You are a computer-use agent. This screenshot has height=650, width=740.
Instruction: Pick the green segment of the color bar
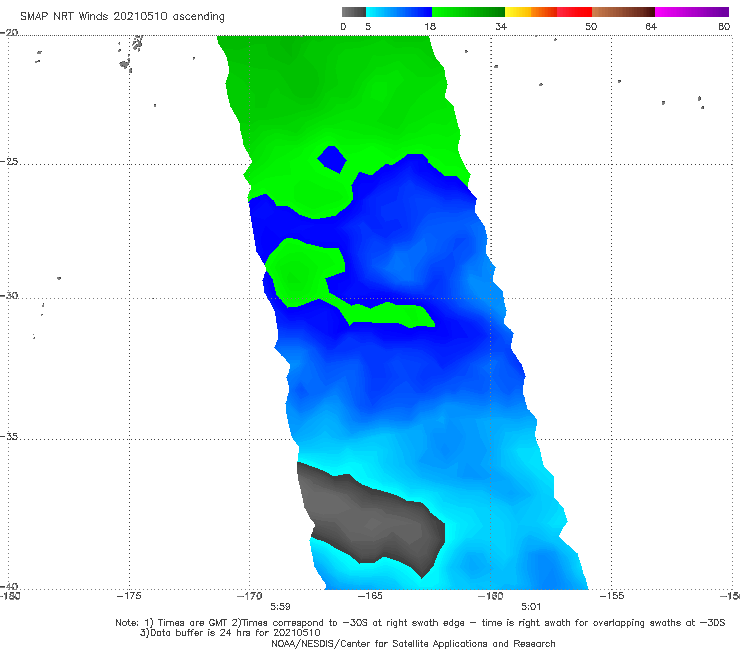pyautogui.click(x=468, y=12)
